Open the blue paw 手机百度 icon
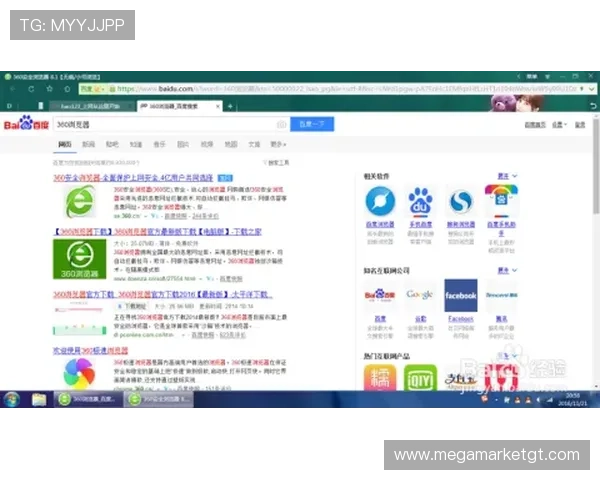The height and width of the screenshot is (480, 600). click(420, 201)
